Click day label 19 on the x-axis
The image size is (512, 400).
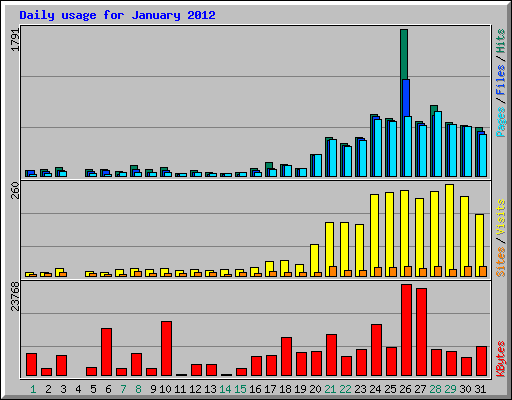point(300,389)
